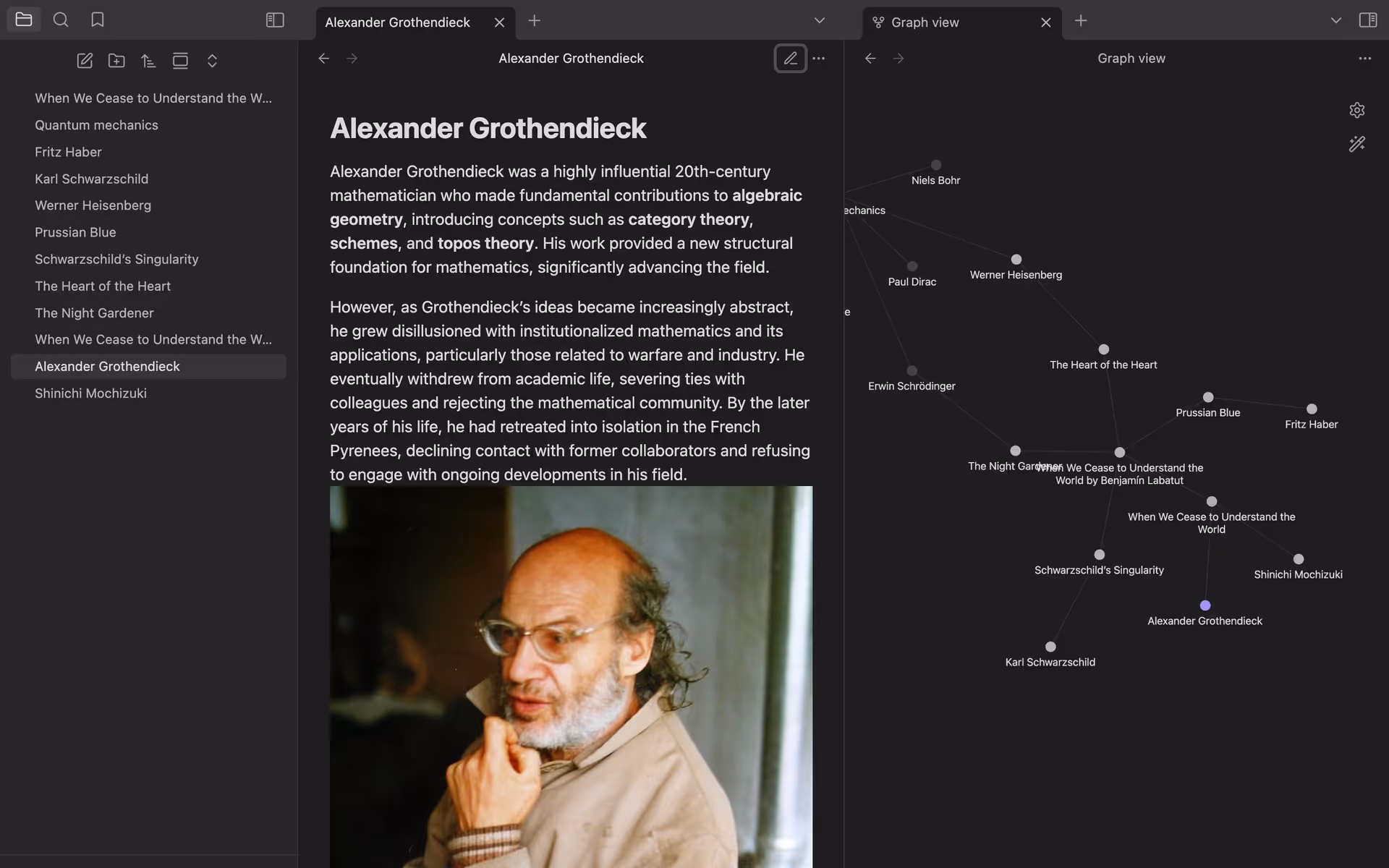The height and width of the screenshot is (868, 1389).
Task: Toggle the left sidebar visibility
Action: click(275, 20)
